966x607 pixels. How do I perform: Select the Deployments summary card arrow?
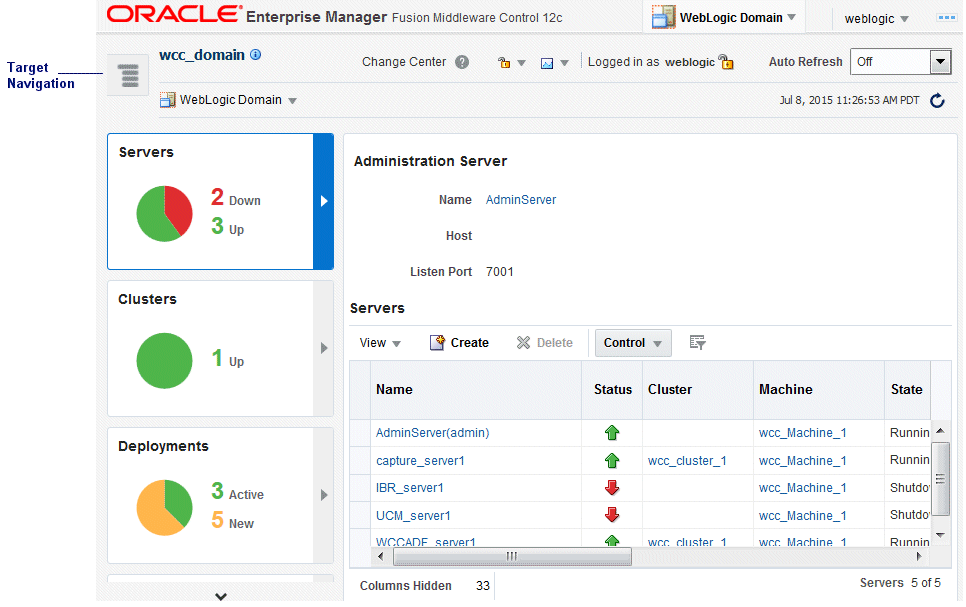[x=323, y=495]
